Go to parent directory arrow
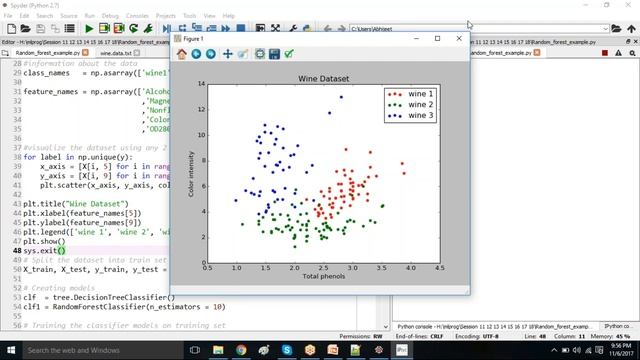The width and height of the screenshot is (640, 360). click(631, 29)
